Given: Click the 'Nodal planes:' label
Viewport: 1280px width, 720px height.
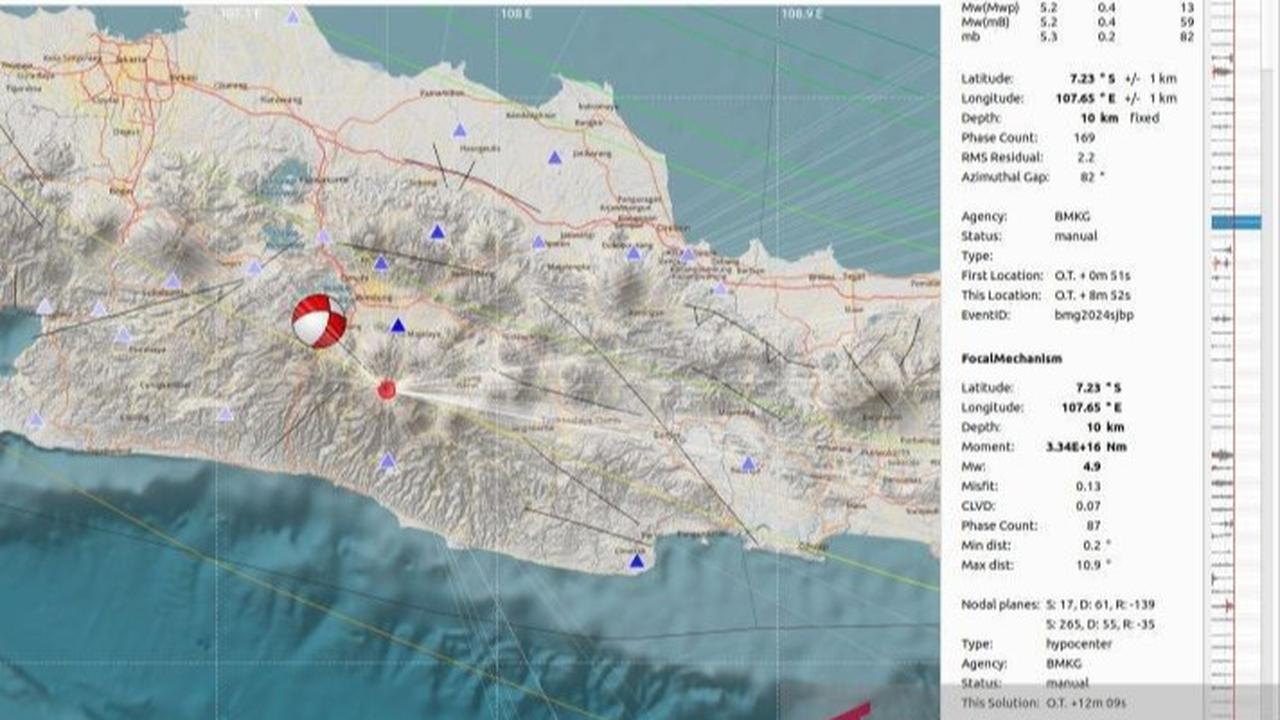Looking at the screenshot, I should pyautogui.click(x=1000, y=605).
